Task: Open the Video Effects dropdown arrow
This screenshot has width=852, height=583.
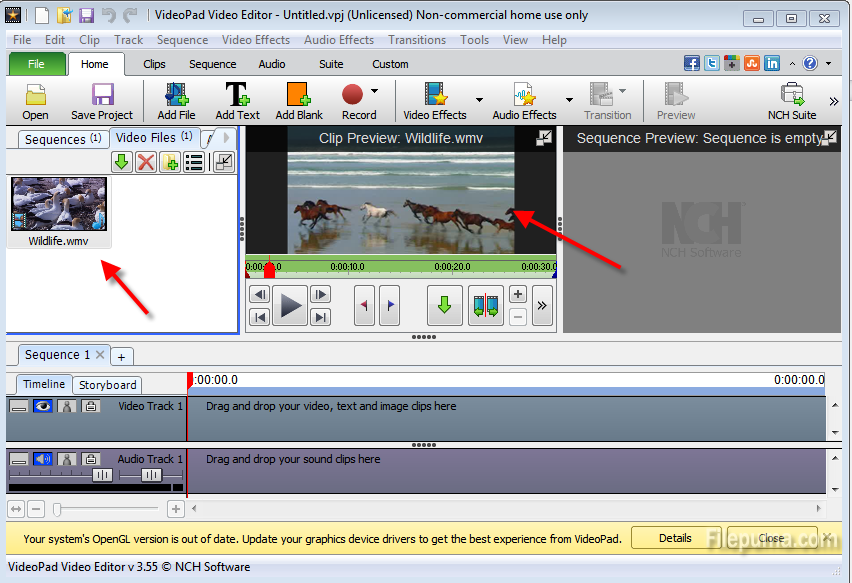Action: point(479,100)
